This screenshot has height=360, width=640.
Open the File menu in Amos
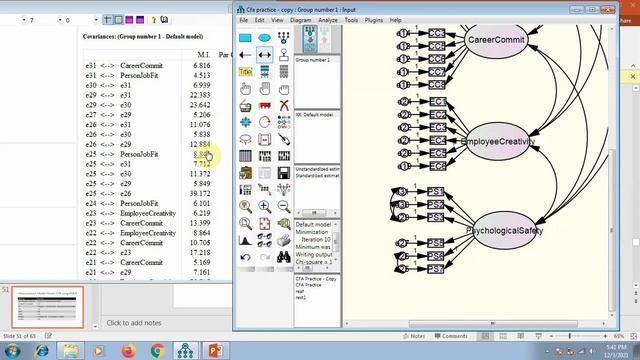[244, 20]
